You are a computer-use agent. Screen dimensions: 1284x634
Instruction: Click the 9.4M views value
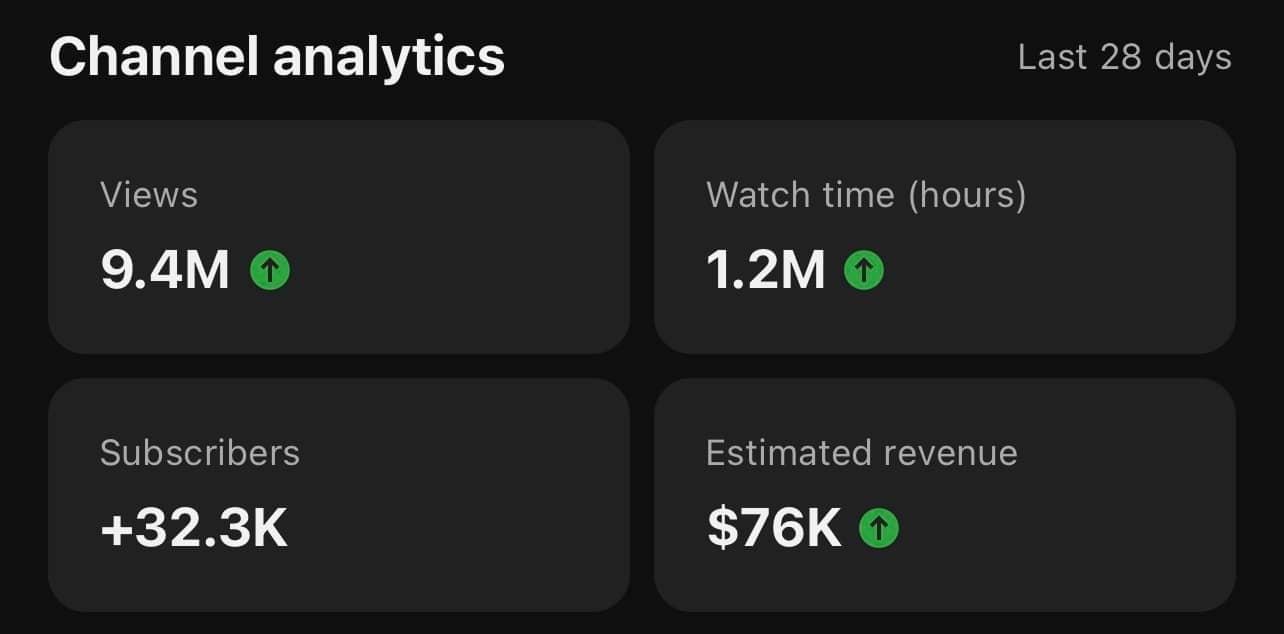click(x=165, y=269)
